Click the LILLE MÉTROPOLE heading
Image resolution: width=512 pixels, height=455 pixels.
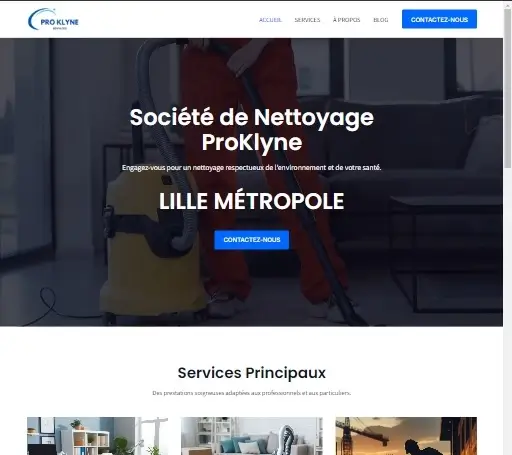click(252, 201)
